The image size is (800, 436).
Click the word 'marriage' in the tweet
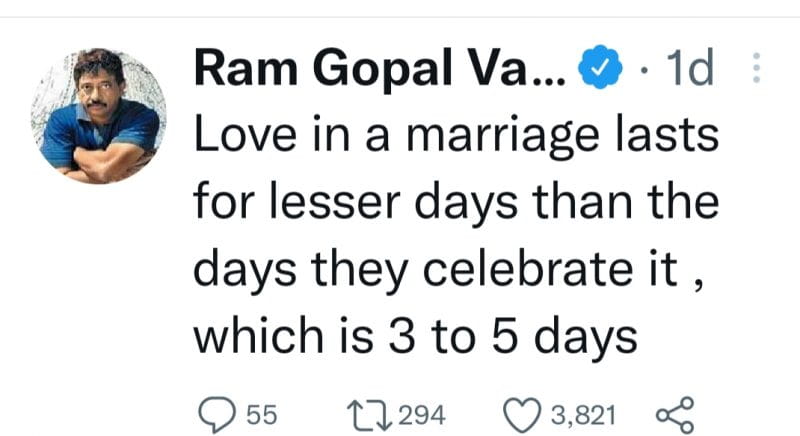pyautogui.click(x=503, y=137)
